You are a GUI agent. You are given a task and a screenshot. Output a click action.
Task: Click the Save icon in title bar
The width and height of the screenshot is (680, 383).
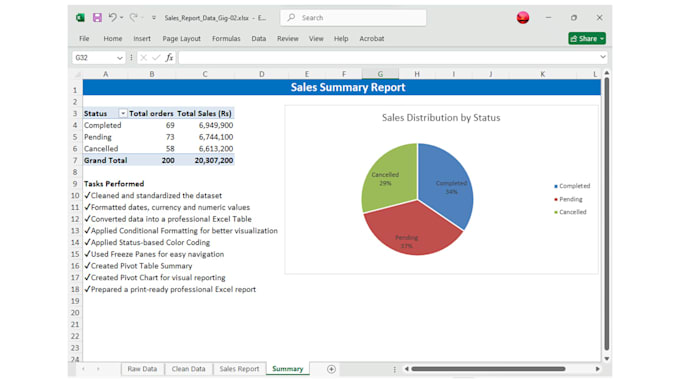click(97, 17)
